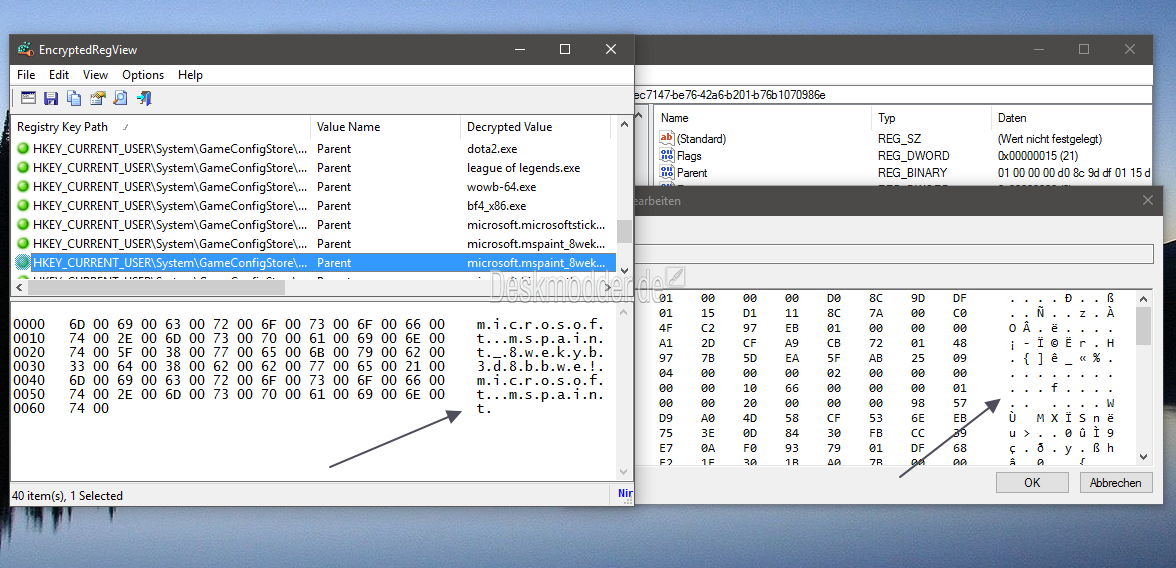
Task: Click the Flags value name in Registry Editor
Action: click(x=689, y=156)
